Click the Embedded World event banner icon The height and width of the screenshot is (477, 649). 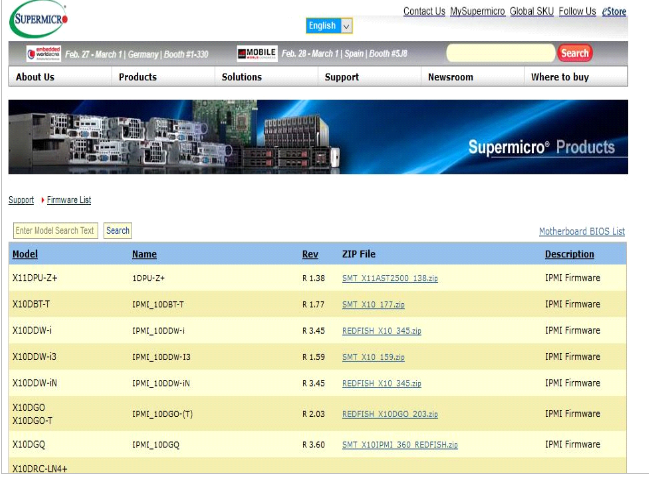(x=43, y=54)
